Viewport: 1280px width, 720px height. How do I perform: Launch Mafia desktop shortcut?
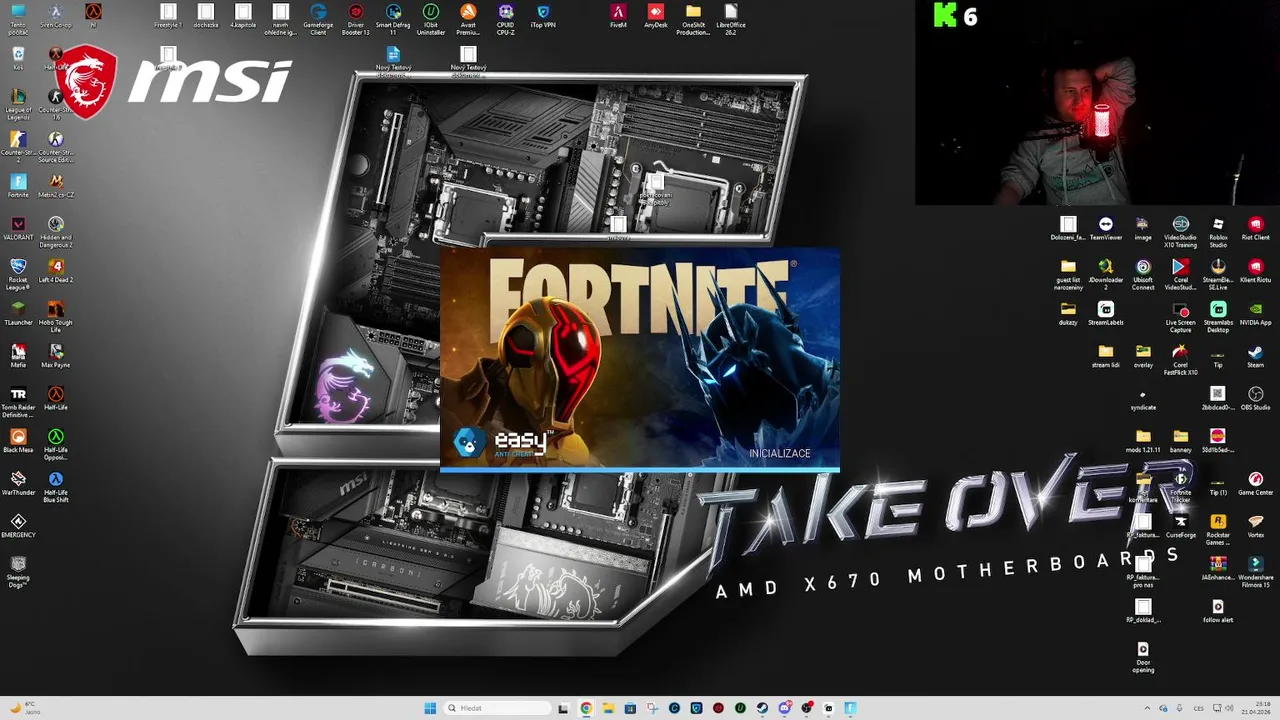(x=18, y=356)
